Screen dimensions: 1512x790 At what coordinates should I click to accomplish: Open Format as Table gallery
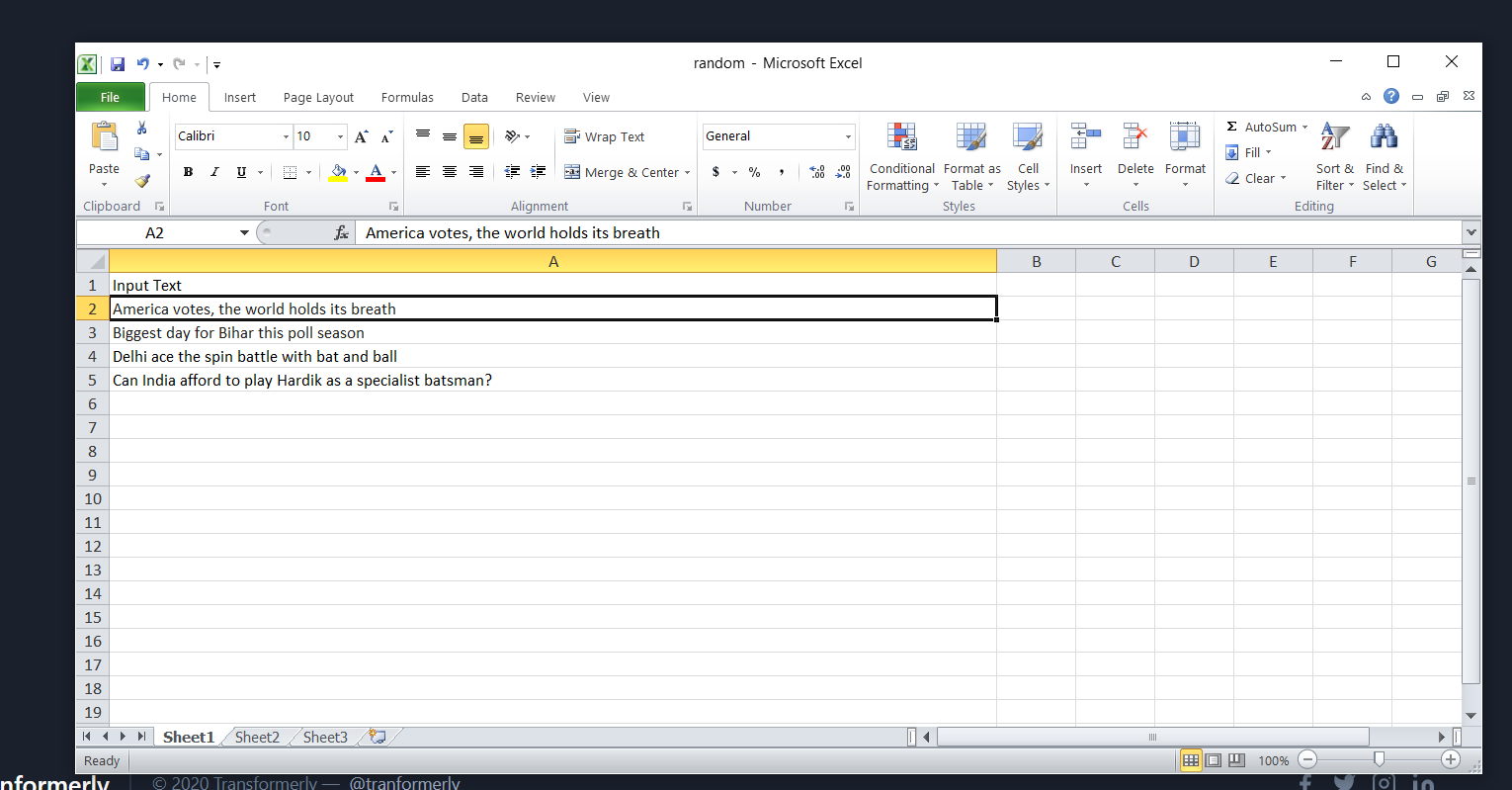pyautogui.click(x=971, y=156)
